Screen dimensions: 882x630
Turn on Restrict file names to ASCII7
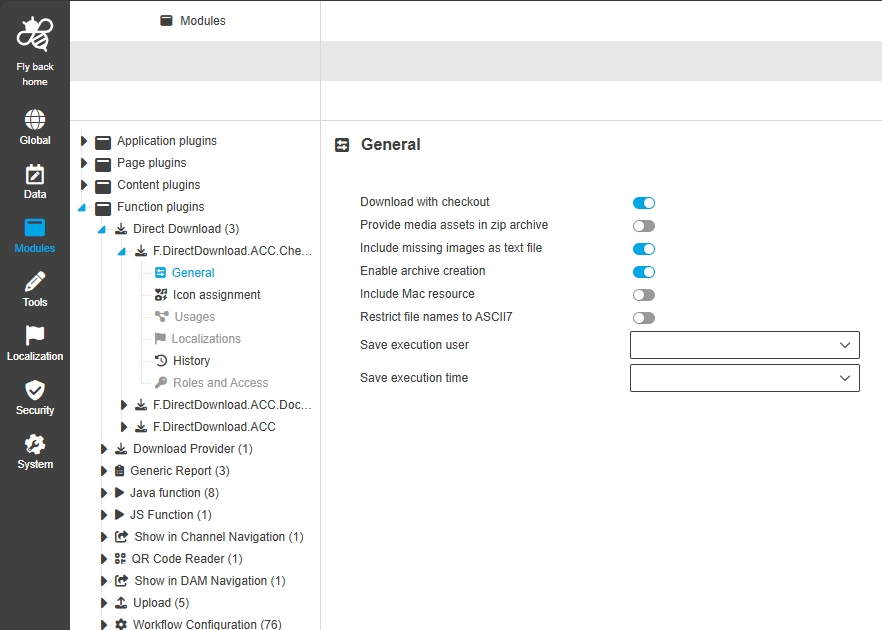[643, 318]
